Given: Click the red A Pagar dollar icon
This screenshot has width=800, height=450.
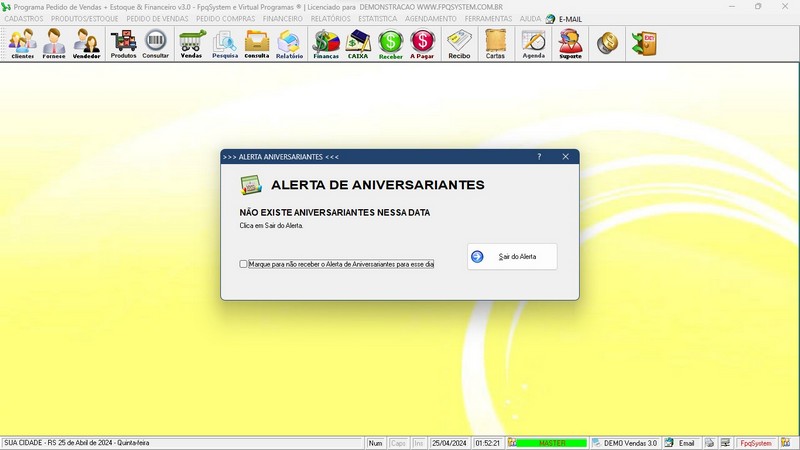Looking at the screenshot, I should coord(422,44).
